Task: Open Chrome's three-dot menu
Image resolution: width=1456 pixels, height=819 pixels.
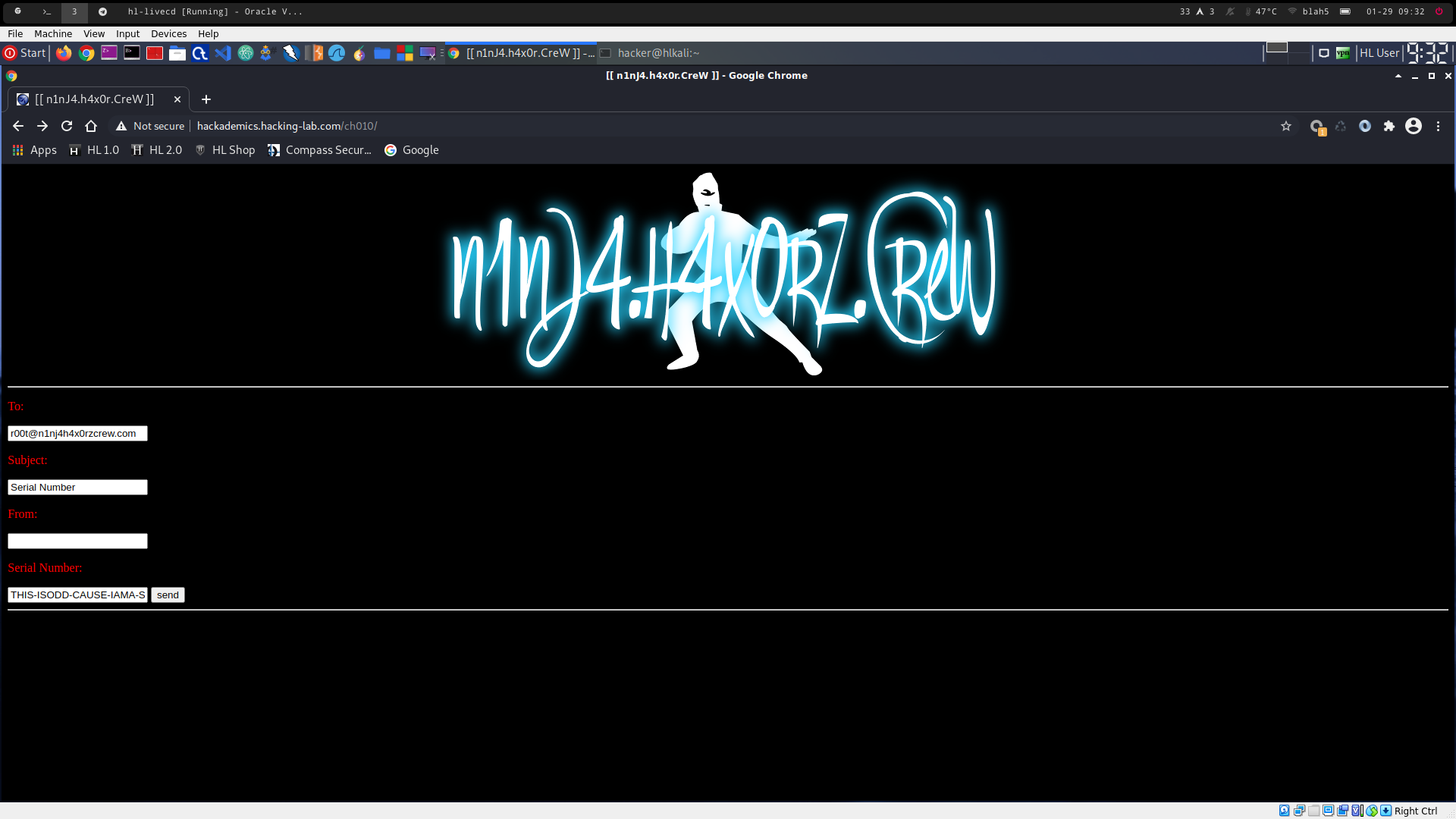Action: click(1438, 126)
